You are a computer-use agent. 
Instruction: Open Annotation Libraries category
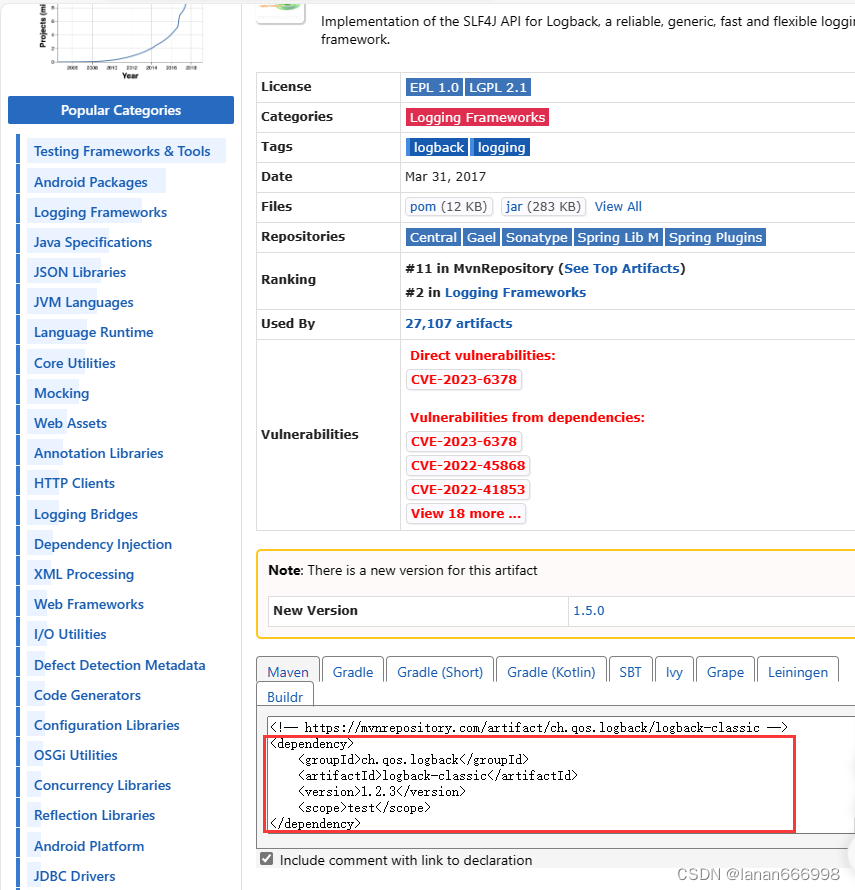(x=99, y=454)
